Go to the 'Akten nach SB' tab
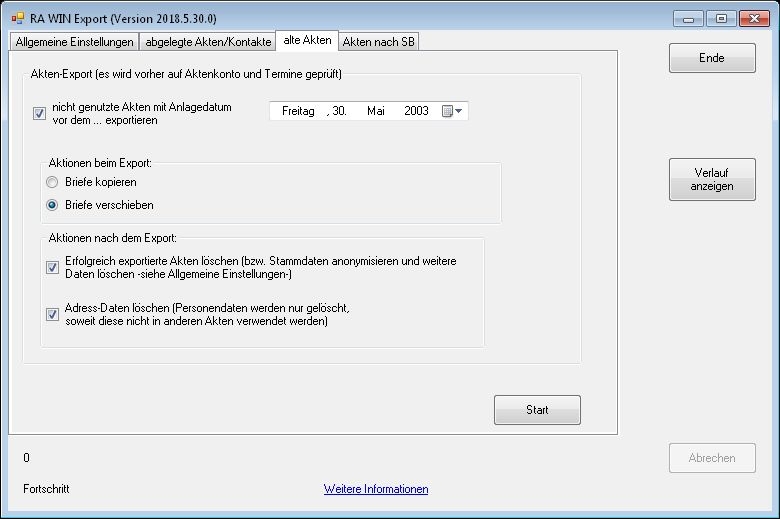 pyautogui.click(x=379, y=42)
